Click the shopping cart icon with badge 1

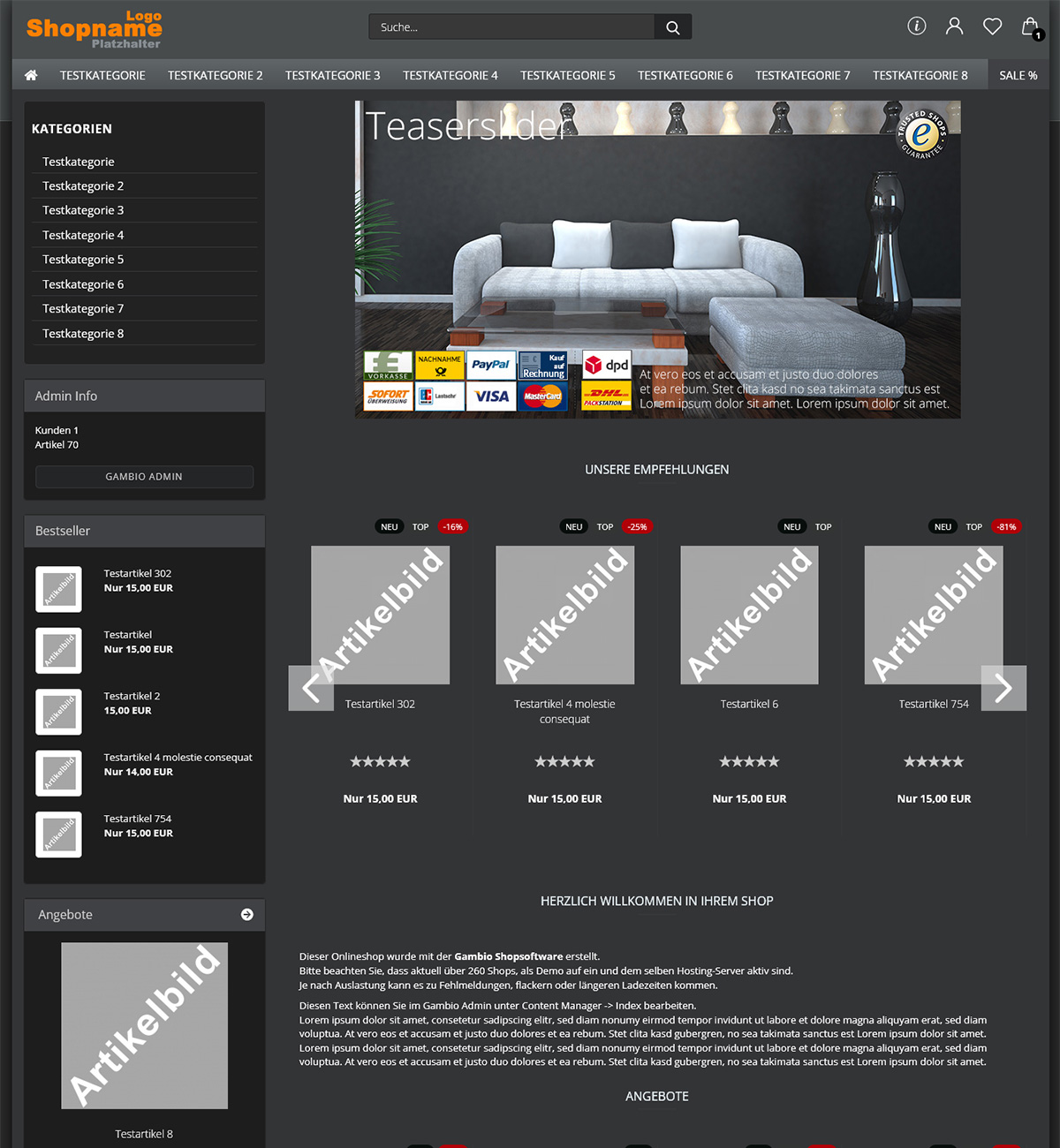coord(1030,26)
